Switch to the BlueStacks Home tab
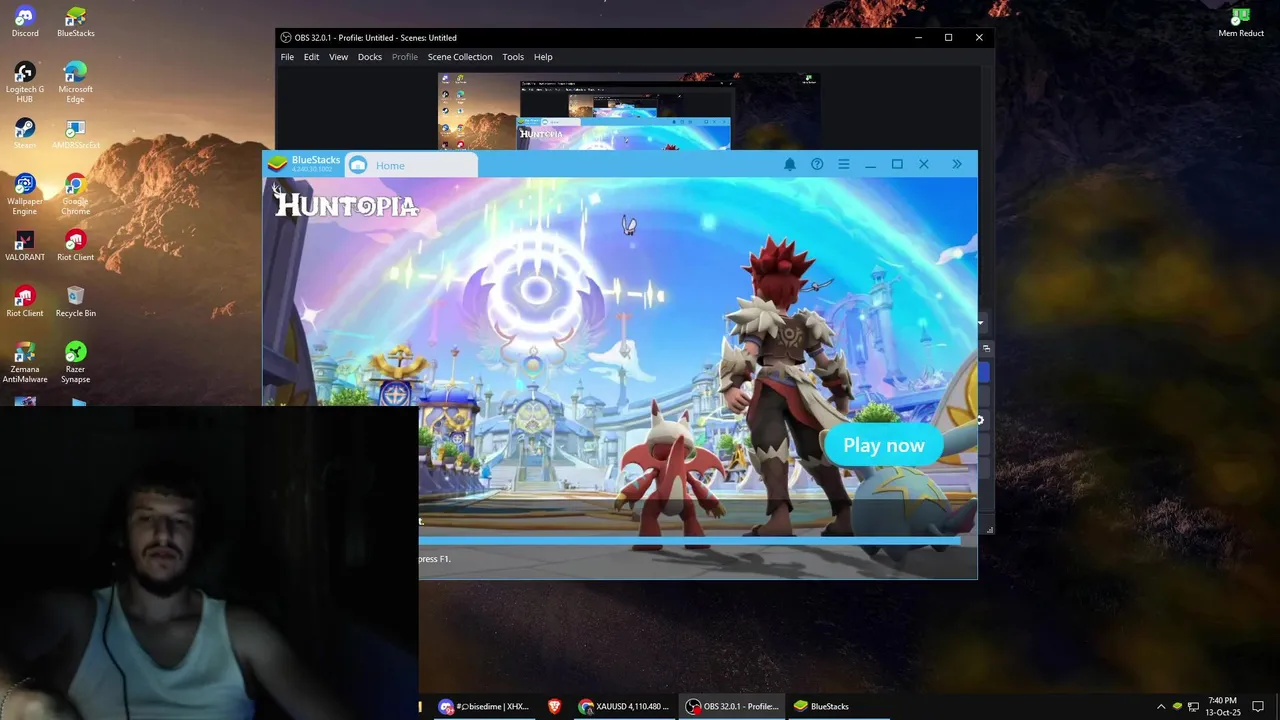The image size is (1280, 720). click(x=411, y=165)
